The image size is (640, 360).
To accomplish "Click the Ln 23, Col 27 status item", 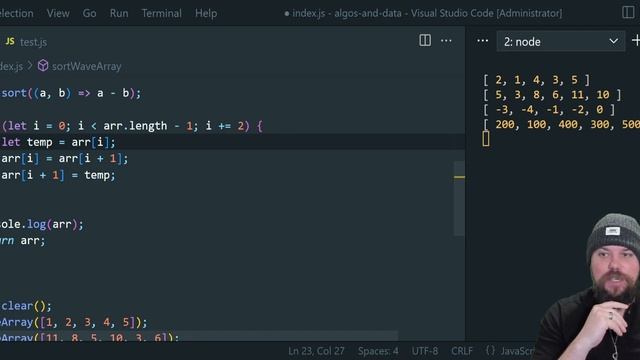I will point(316,351).
